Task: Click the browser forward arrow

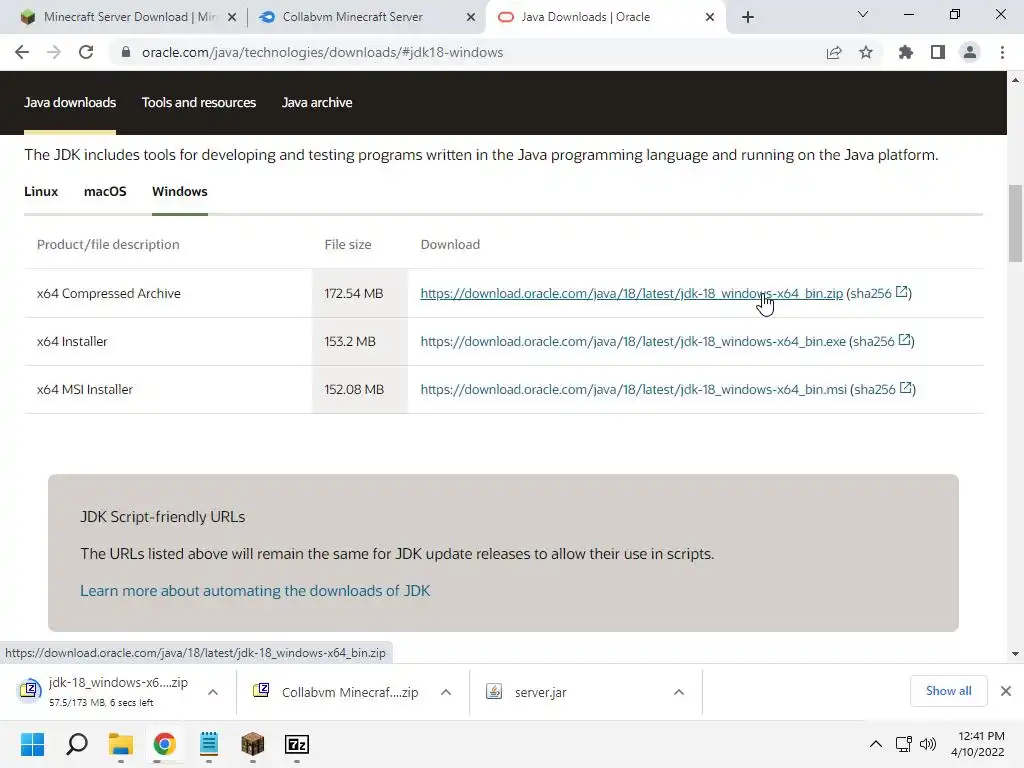Action: [54, 52]
